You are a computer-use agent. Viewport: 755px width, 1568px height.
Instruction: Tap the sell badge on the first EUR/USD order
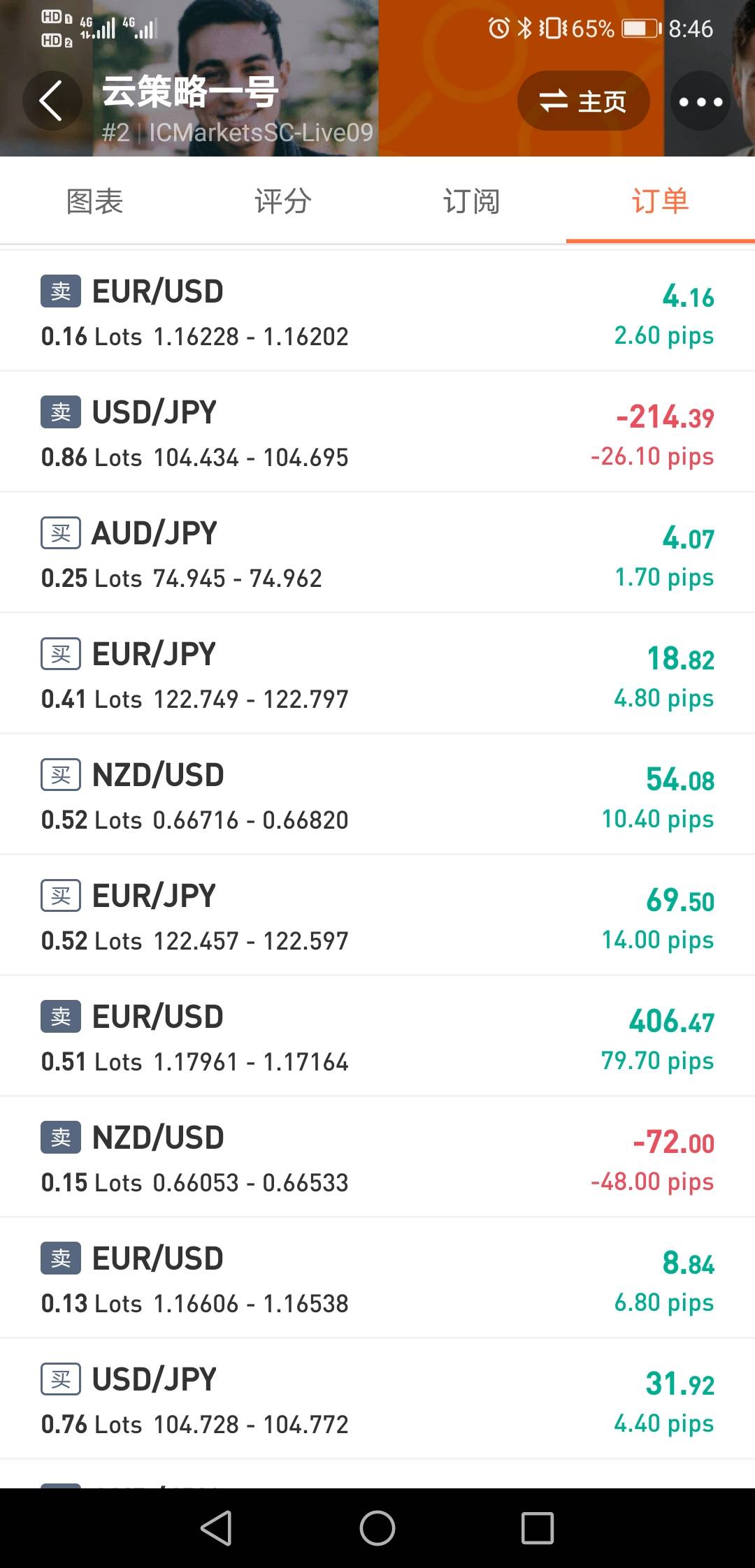tap(61, 291)
